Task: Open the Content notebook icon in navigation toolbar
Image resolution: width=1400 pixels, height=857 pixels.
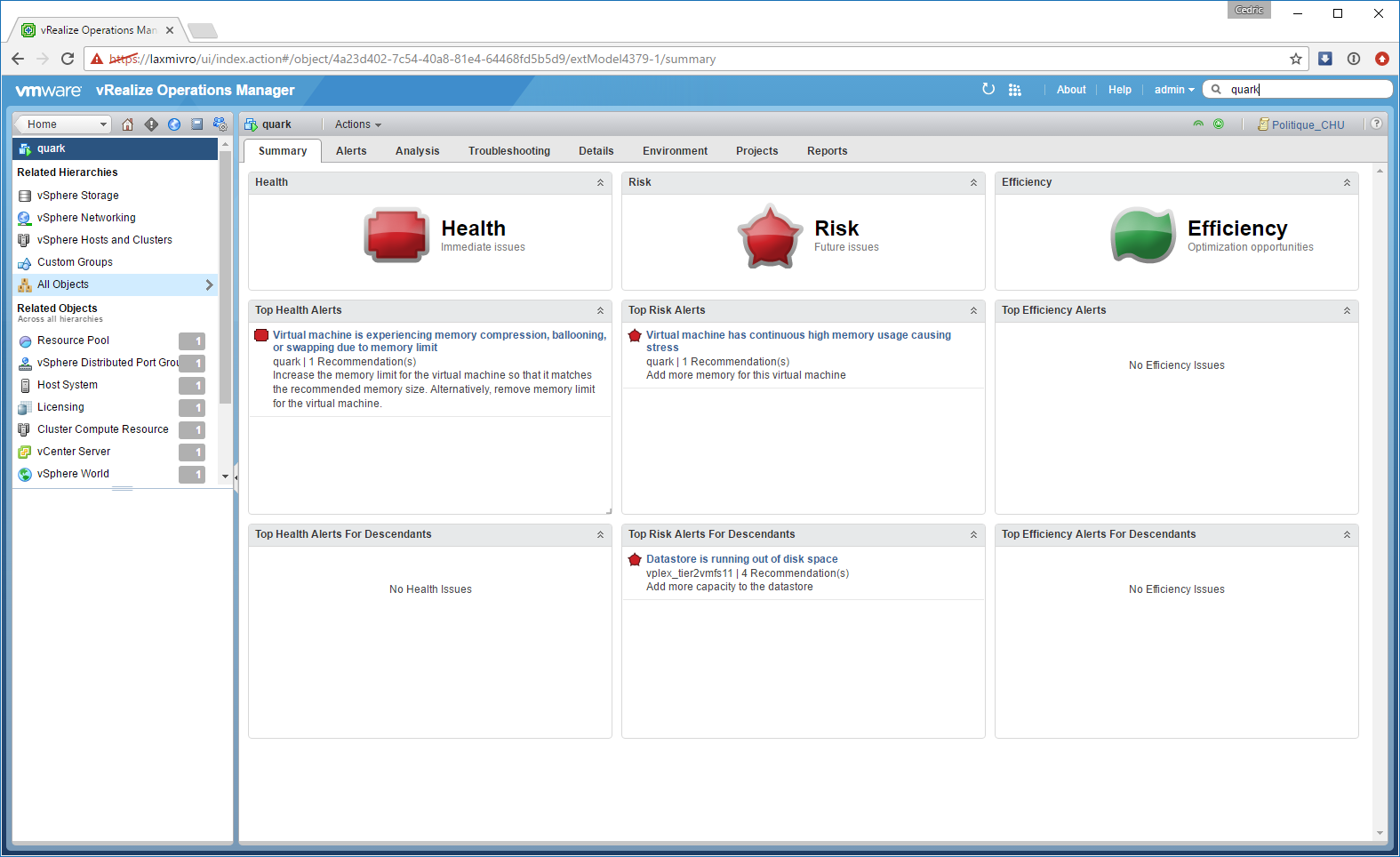Action: point(197,124)
